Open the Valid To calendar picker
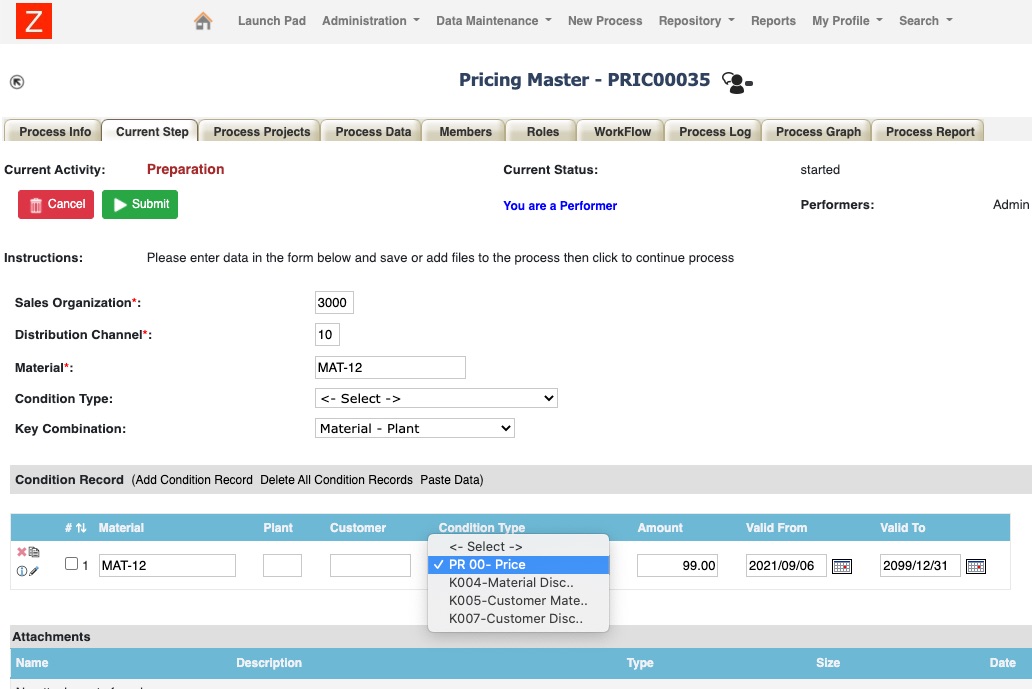1032x689 pixels. [x=975, y=565]
